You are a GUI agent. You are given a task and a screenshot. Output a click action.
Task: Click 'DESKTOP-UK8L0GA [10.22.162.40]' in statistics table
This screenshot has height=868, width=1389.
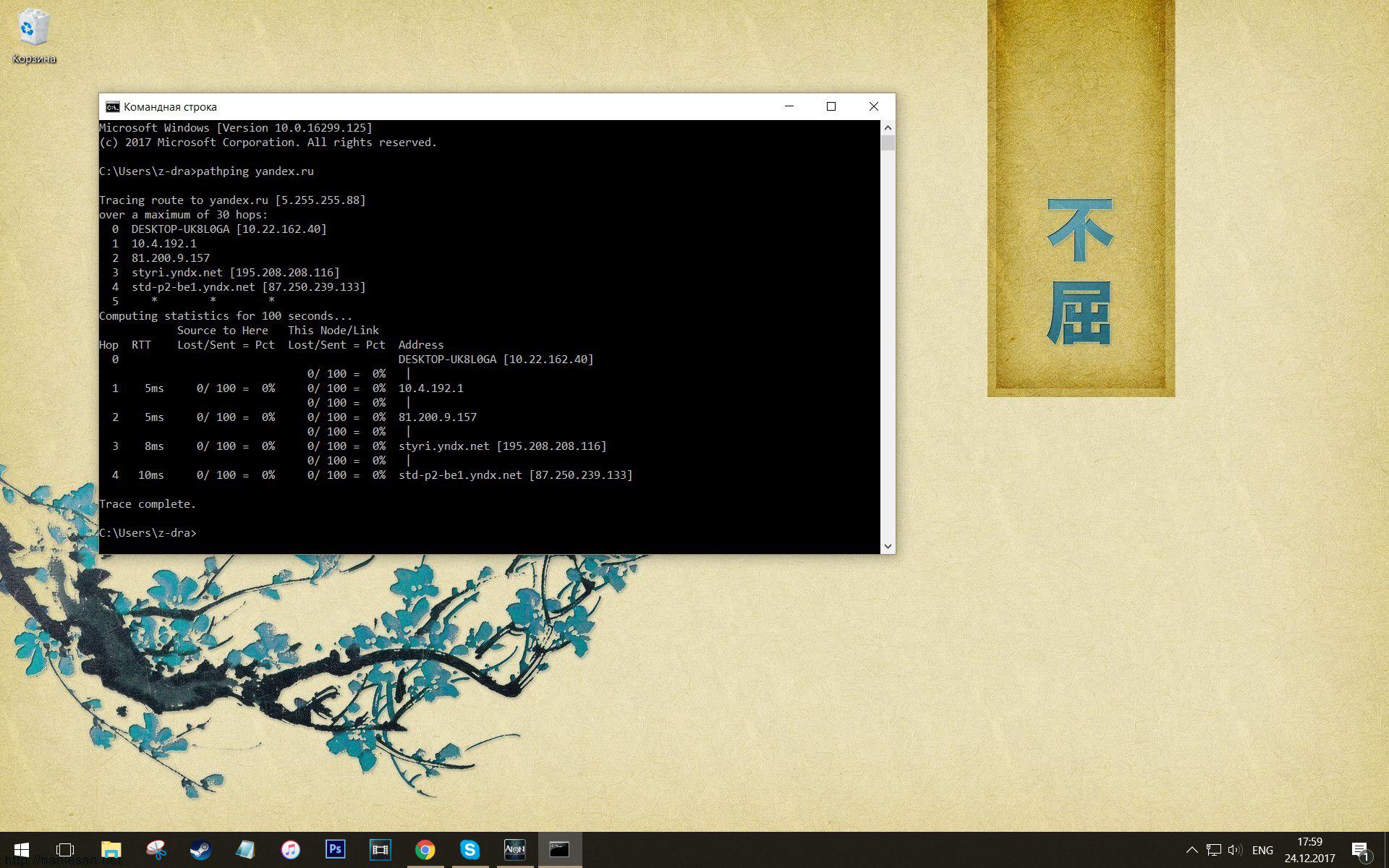pyautogui.click(x=496, y=359)
